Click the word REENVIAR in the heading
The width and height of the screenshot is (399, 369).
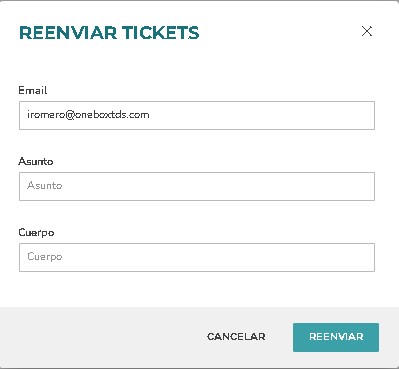click(x=68, y=33)
